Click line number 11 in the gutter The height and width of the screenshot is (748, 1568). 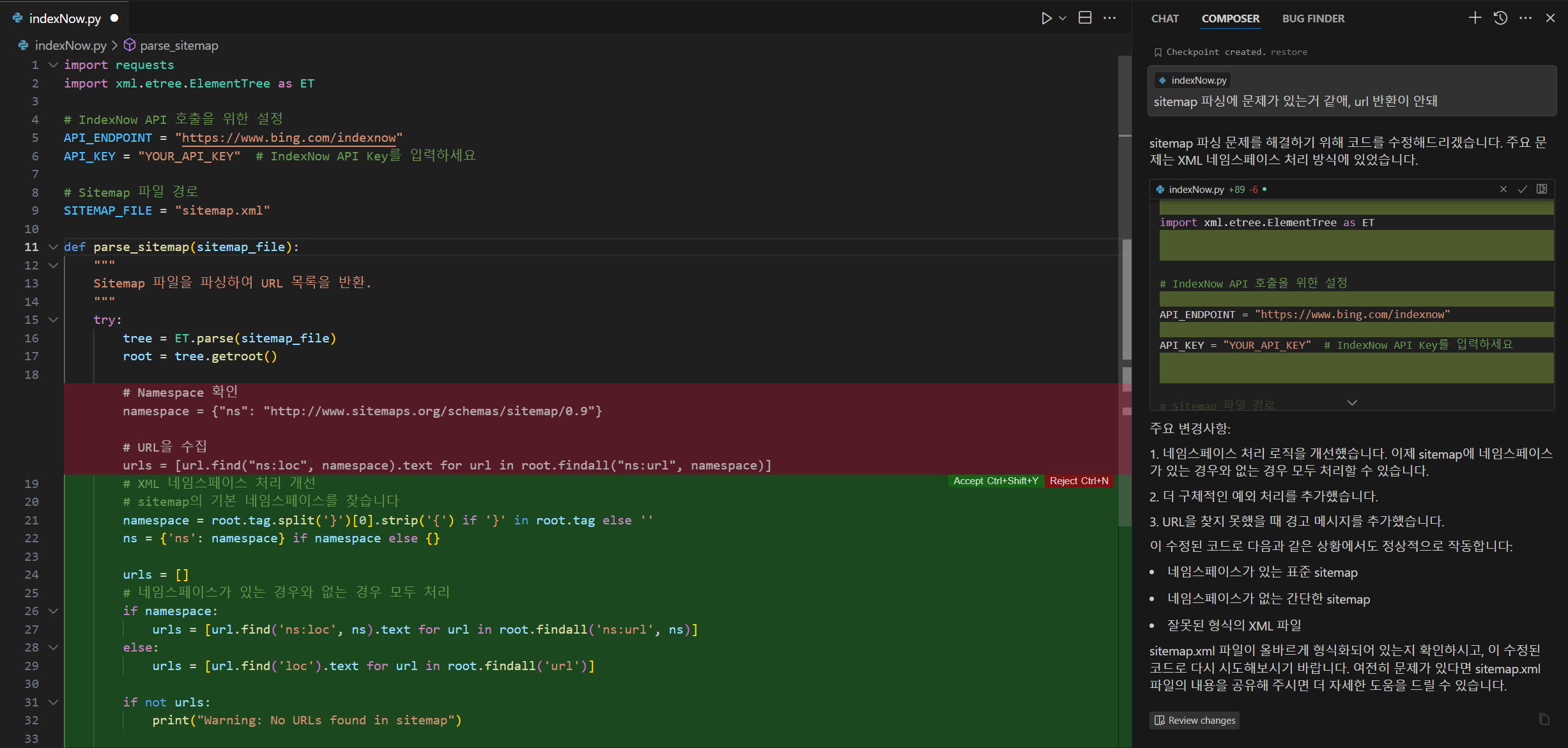pyautogui.click(x=31, y=247)
